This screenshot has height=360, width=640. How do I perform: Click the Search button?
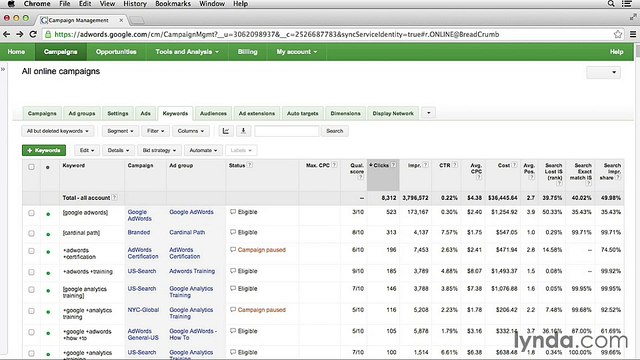tap(334, 131)
